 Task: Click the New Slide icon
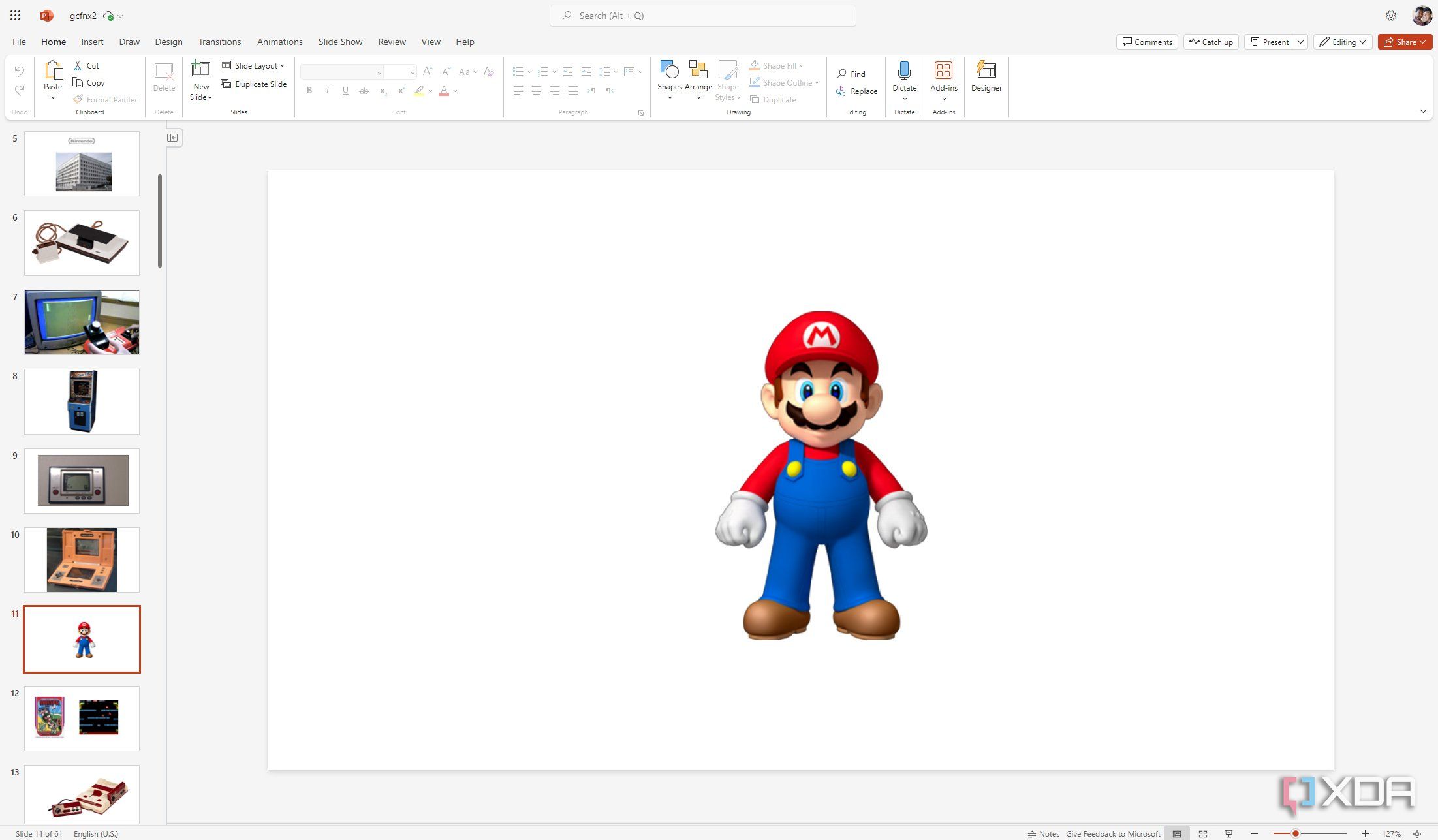[200, 69]
